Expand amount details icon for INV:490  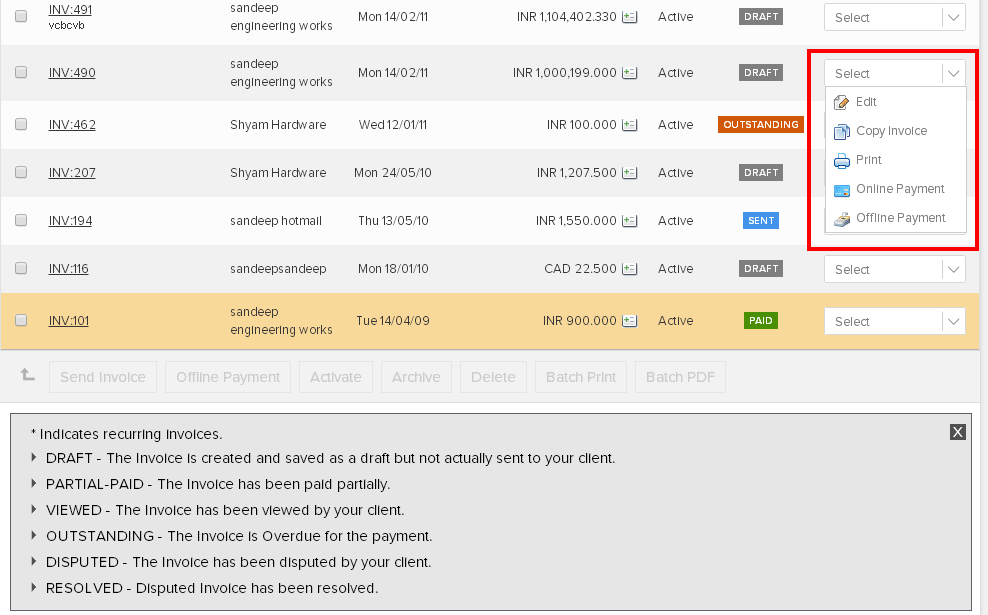pos(629,73)
